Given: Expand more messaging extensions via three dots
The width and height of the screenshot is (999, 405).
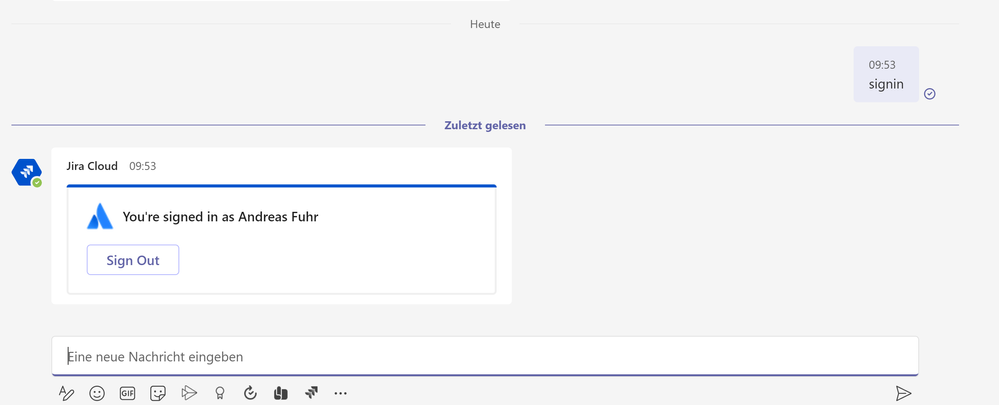Looking at the screenshot, I should click(x=341, y=393).
